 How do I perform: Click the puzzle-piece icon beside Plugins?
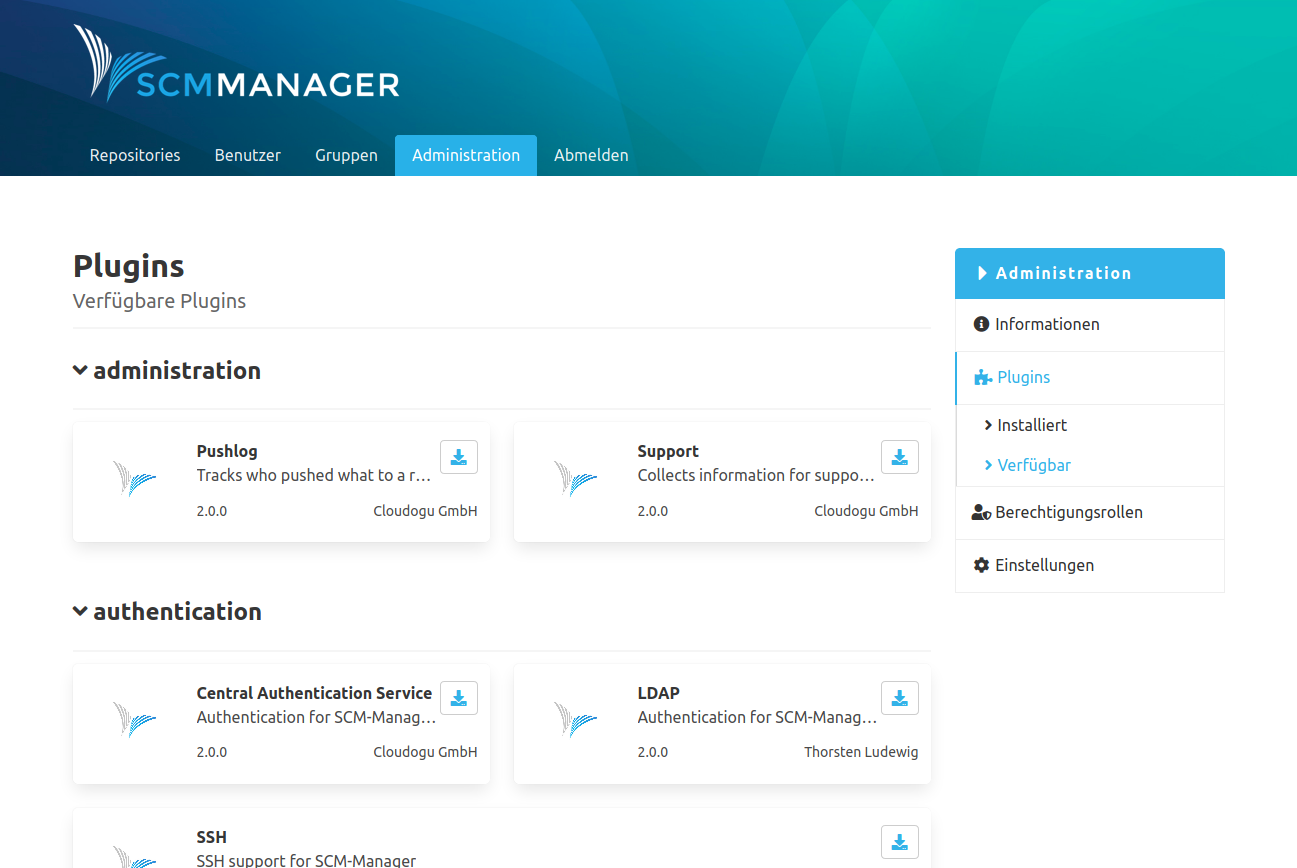tap(981, 377)
